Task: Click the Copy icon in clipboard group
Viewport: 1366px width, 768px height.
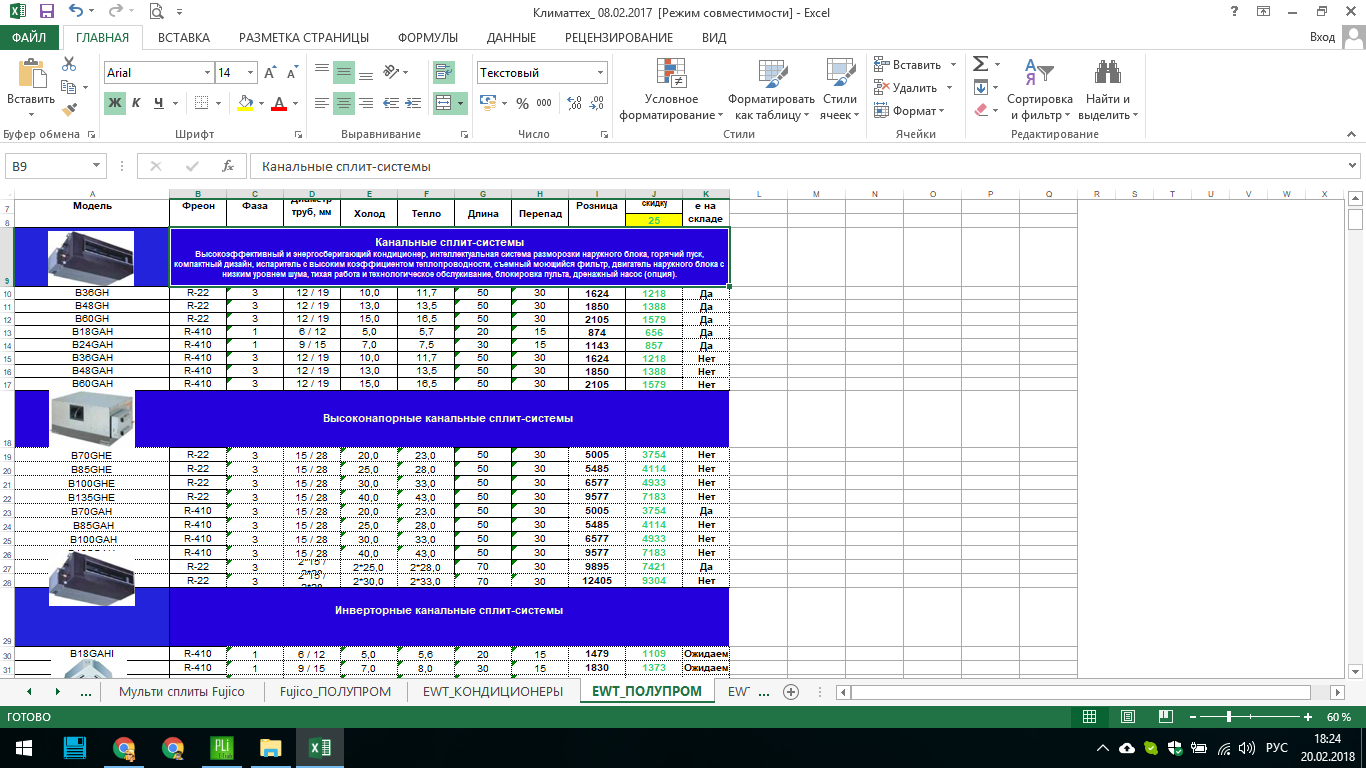Action: pyautogui.click(x=69, y=87)
